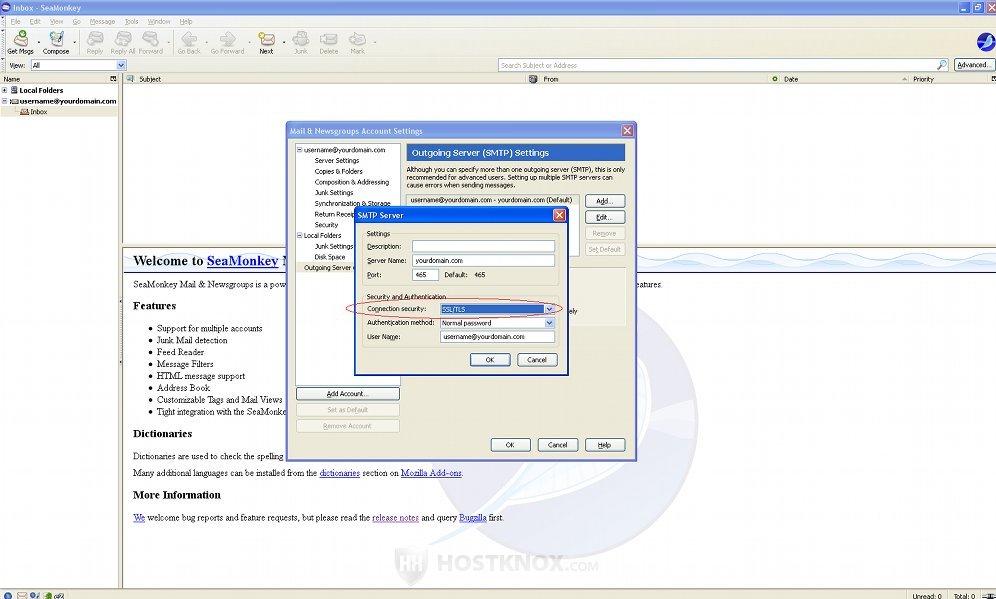The image size is (996, 599).
Task: Click the Add... button for outgoing servers
Action: 605,201
